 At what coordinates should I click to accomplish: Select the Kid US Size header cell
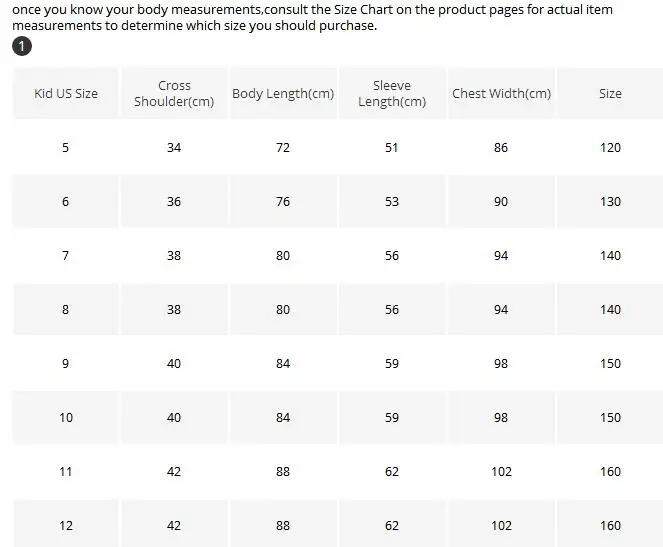pos(66,93)
